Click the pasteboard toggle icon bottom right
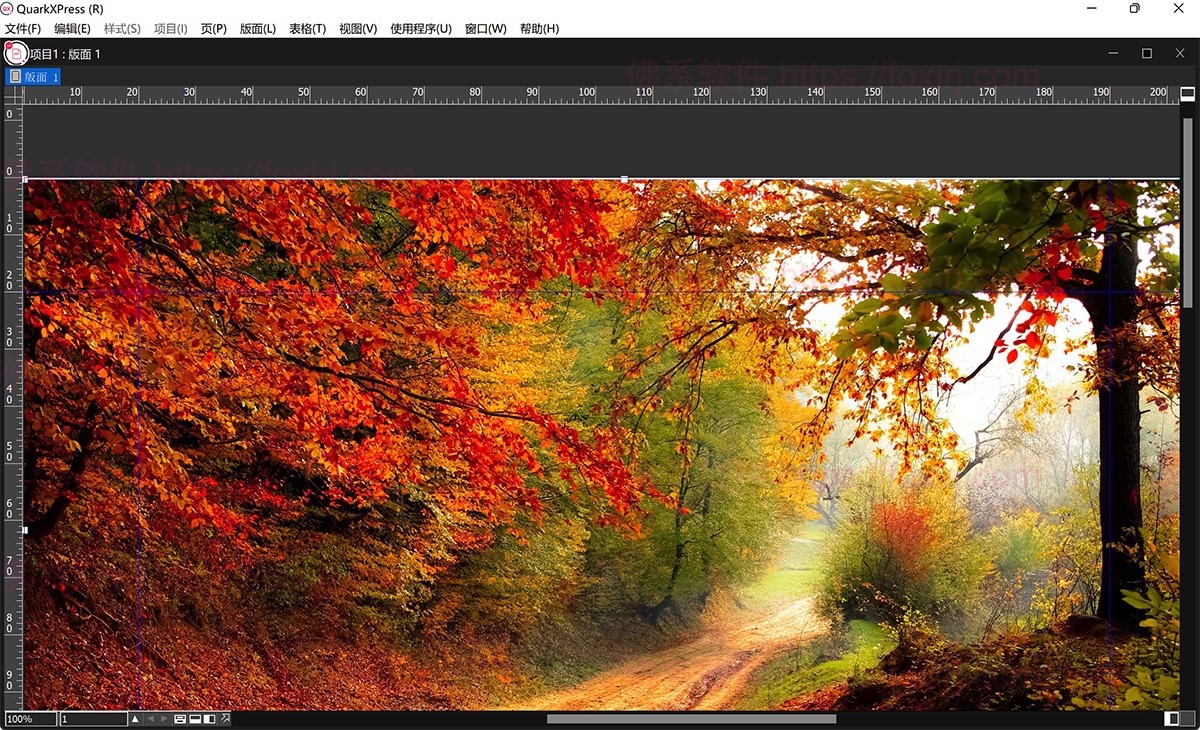The width and height of the screenshot is (1200, 730). tap(1170, 718)
